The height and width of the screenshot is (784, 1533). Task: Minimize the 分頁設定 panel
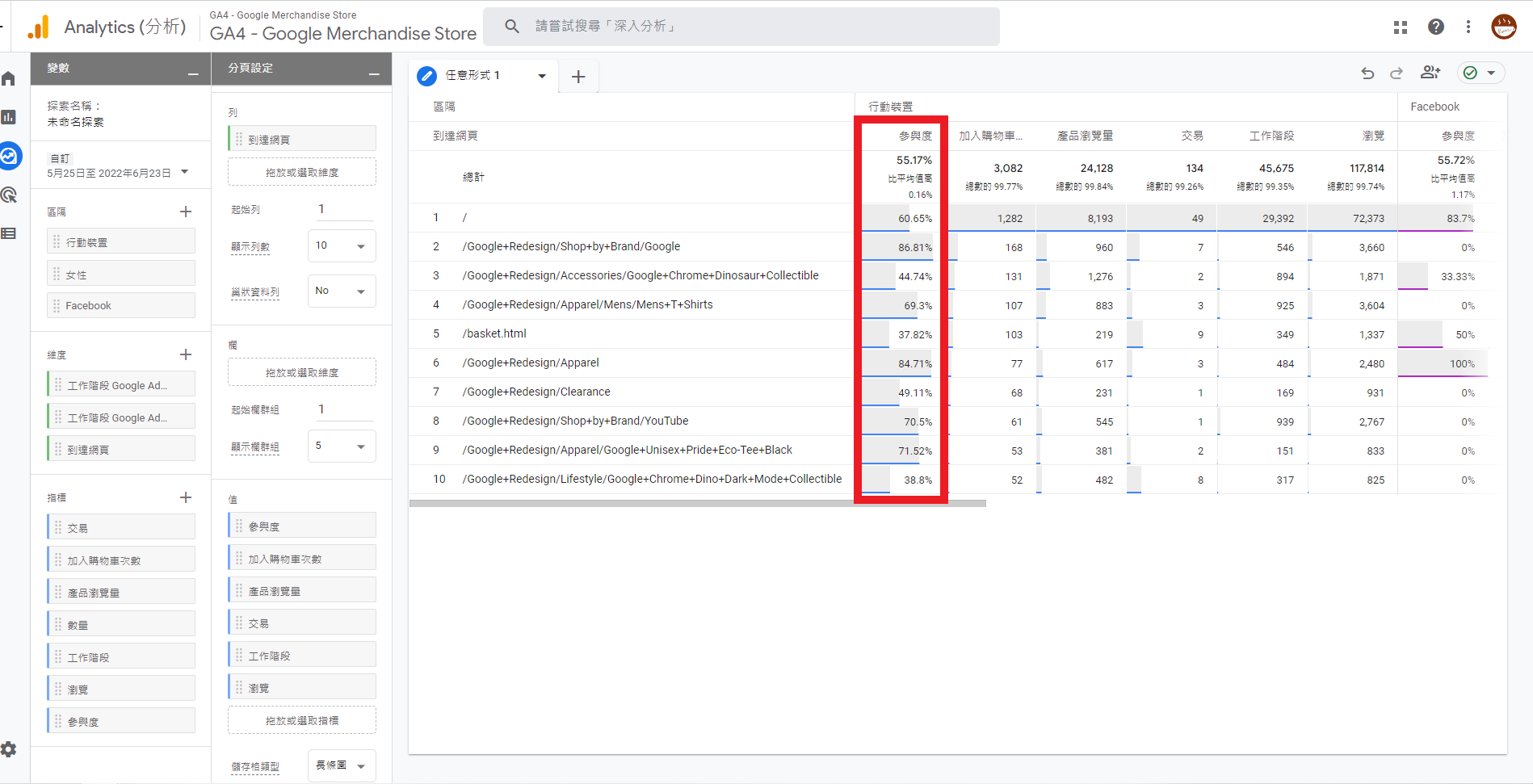tap(374, 73)
